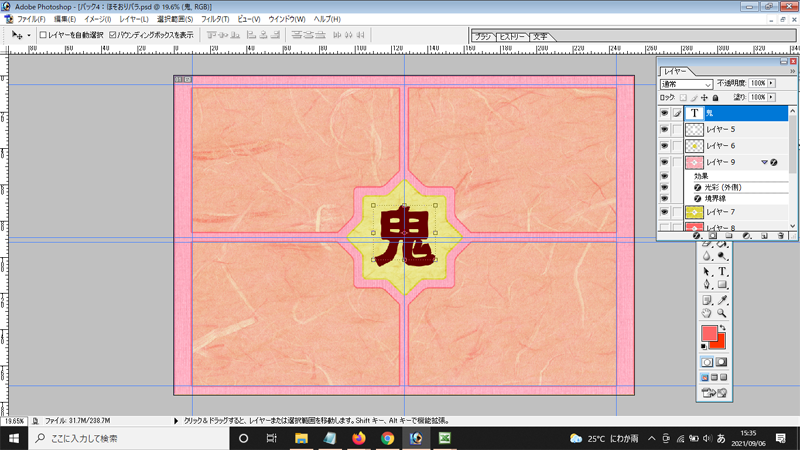The height and width of the screenshot is (450, 800).
Task: Select the Rectangle shape tool
Action: [721, 285]
